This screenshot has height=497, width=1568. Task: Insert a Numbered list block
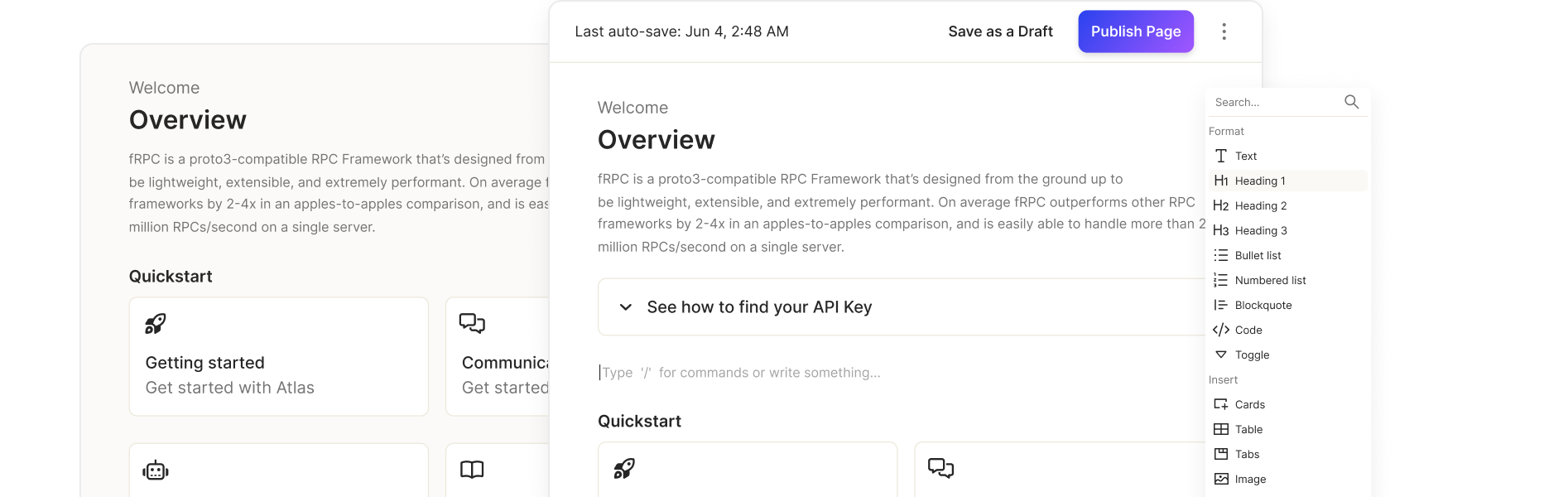(1287, 280)
